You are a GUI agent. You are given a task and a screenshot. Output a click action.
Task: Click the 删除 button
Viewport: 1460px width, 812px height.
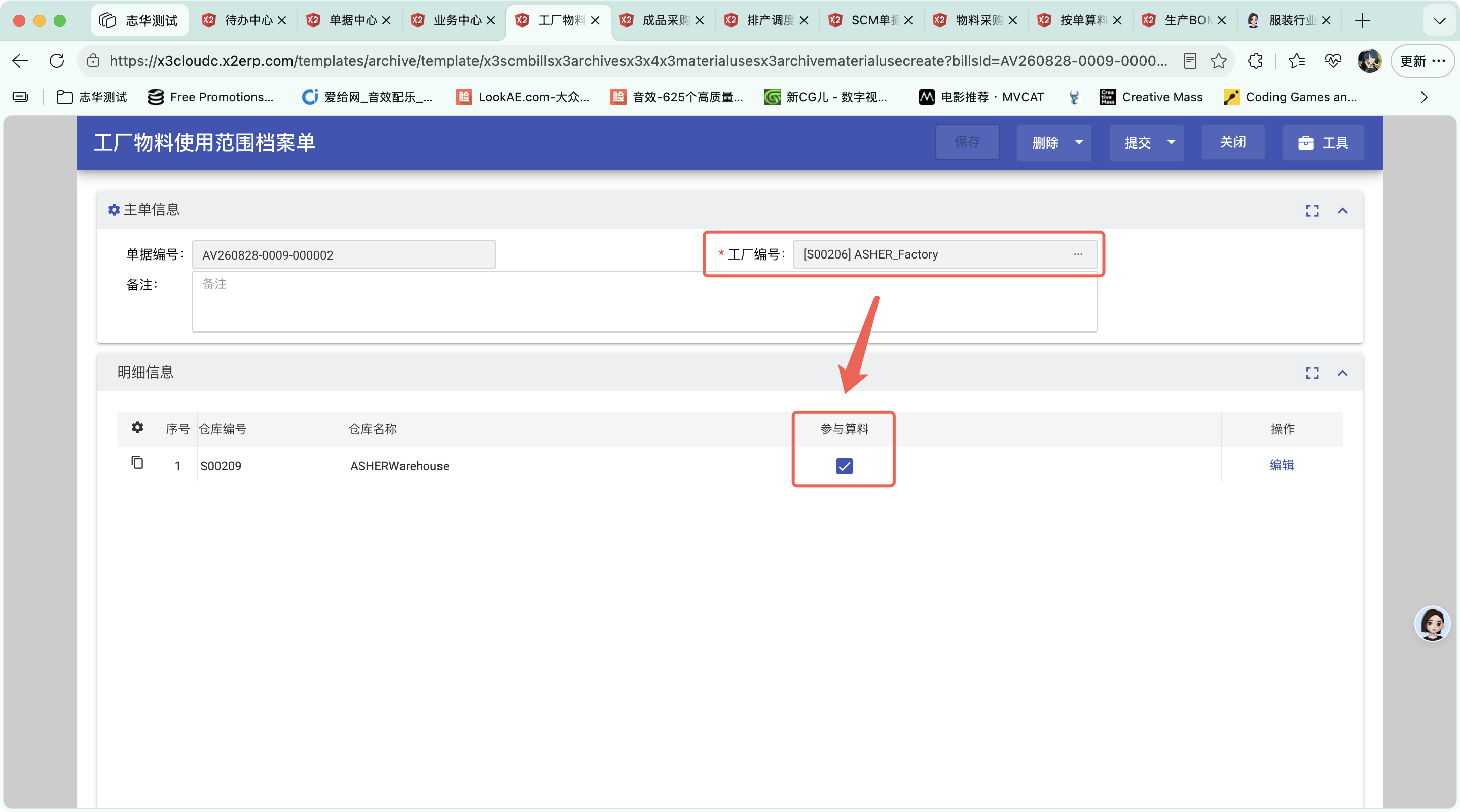click(x=1045, y=143)
